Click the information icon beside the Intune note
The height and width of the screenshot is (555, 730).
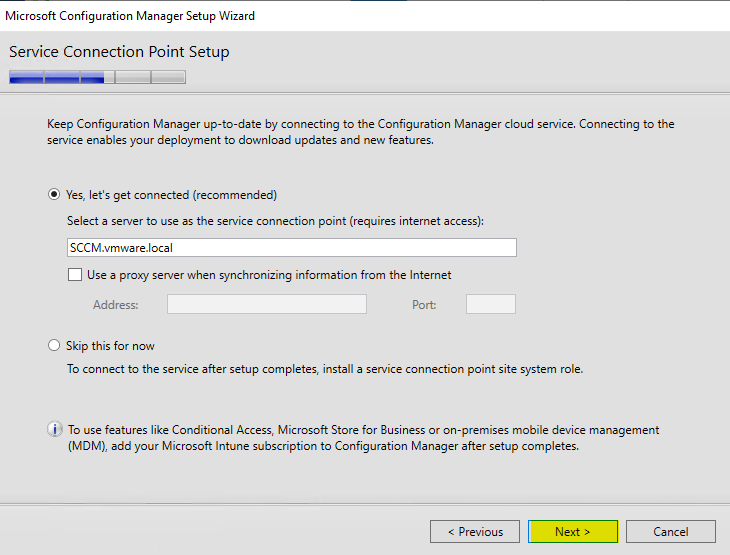(55, 429)
